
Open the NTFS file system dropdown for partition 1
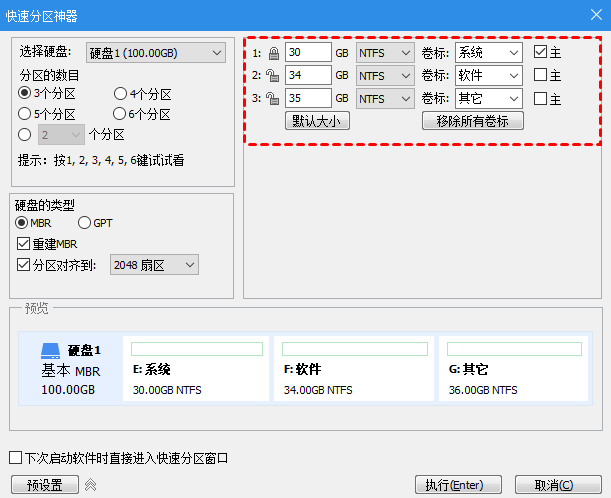click(385, 52)
